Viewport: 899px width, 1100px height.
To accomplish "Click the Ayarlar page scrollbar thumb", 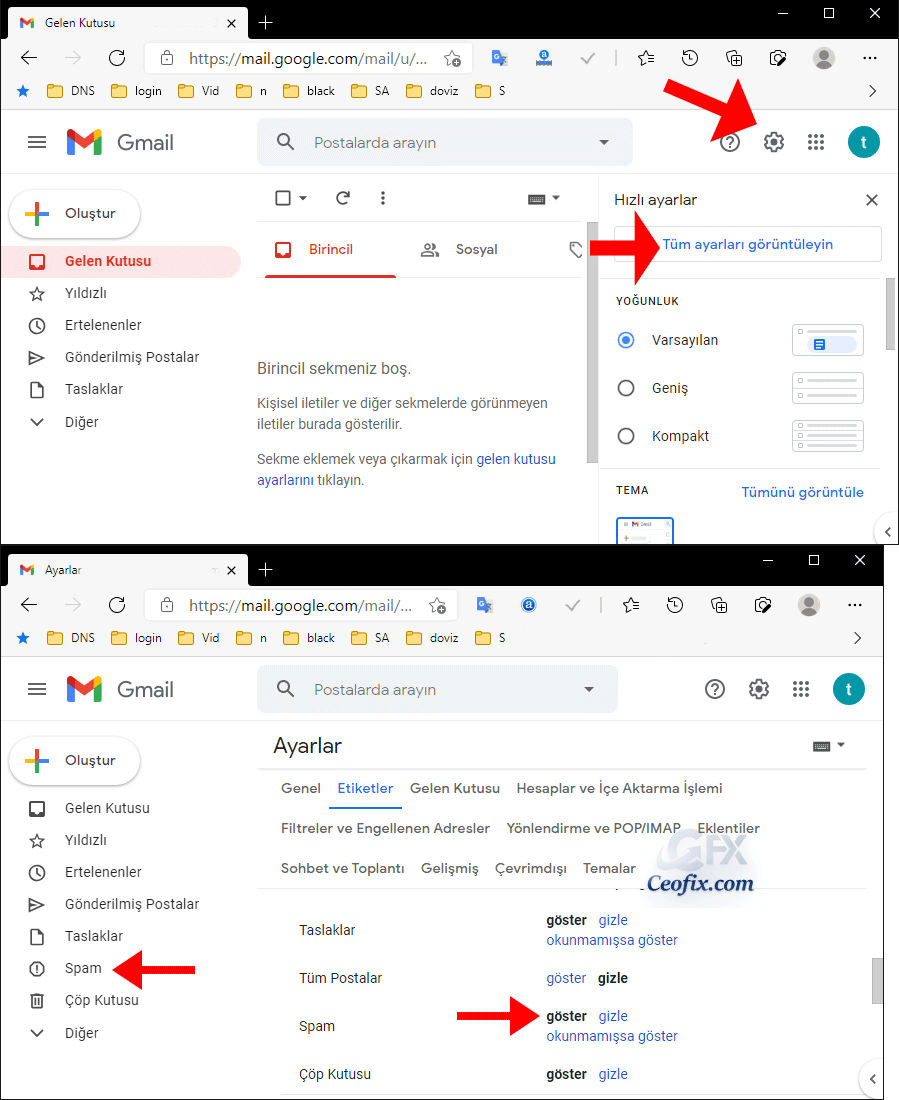I will [x=877, y=981].
